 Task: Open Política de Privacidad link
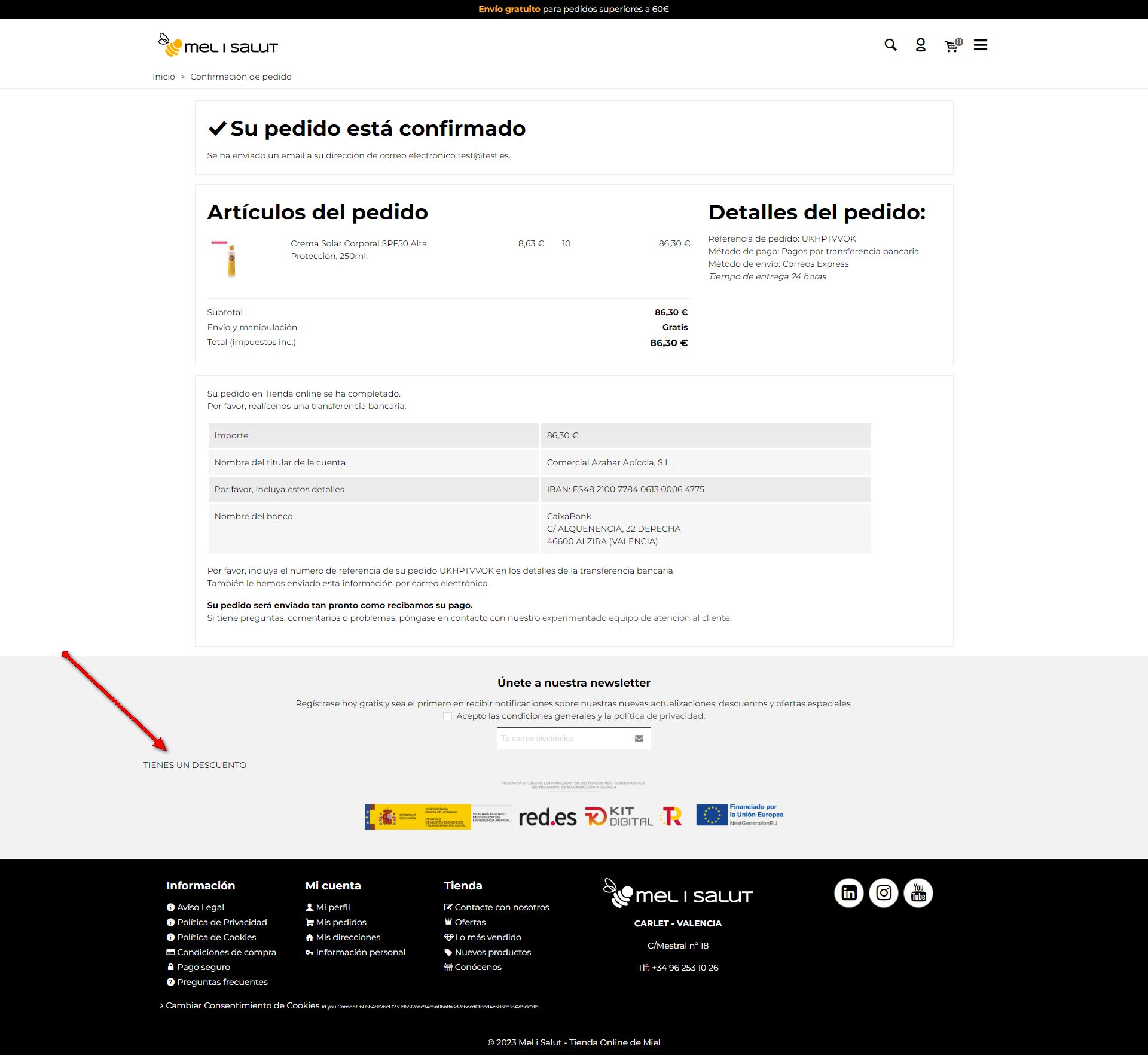(222, 922)
